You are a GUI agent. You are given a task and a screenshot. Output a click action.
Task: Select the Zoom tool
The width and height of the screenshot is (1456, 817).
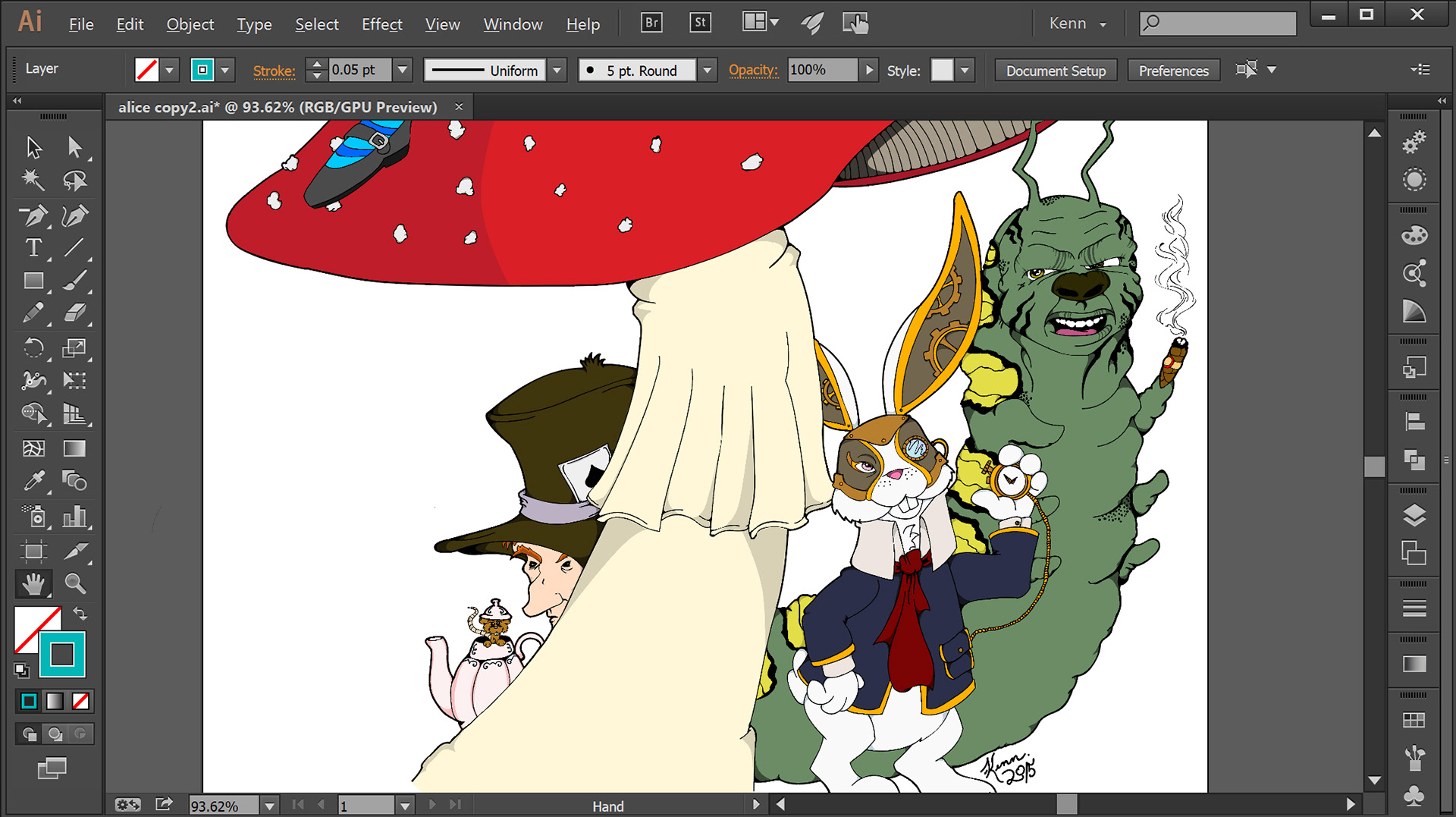[74, 583]
